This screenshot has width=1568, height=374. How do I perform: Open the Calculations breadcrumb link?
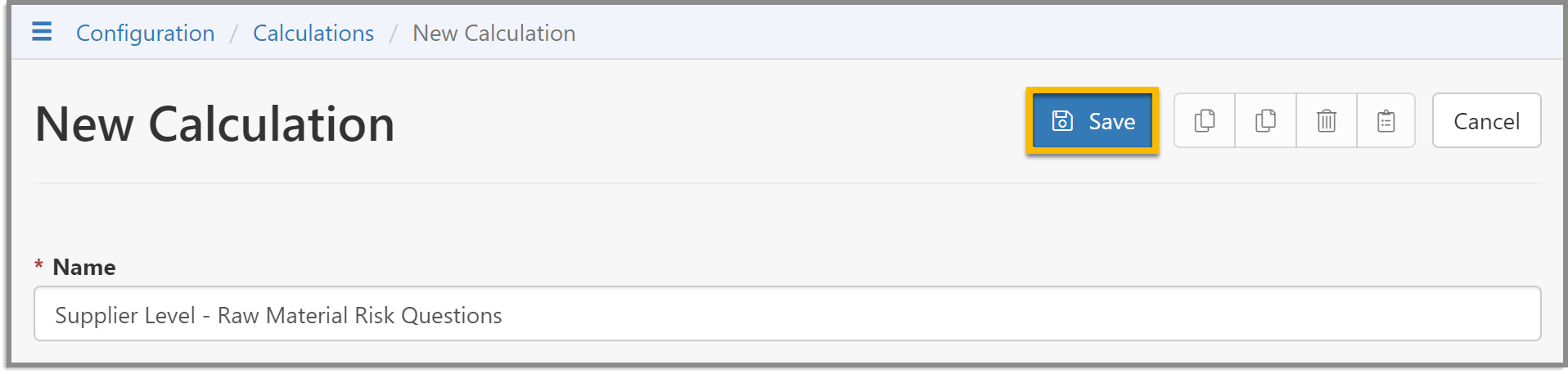(x=313, y=33)
